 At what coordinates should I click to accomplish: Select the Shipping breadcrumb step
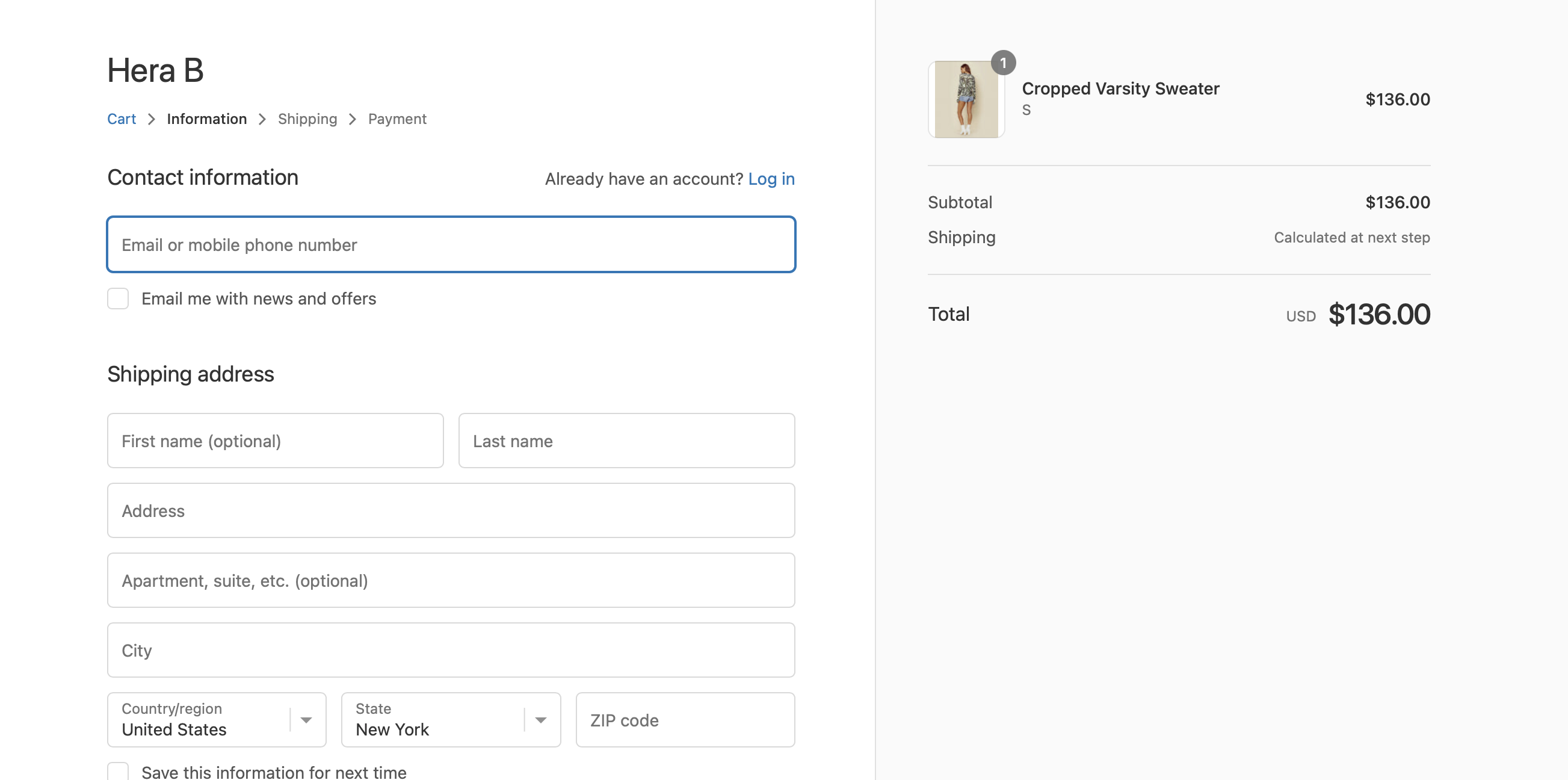[307, 119]
